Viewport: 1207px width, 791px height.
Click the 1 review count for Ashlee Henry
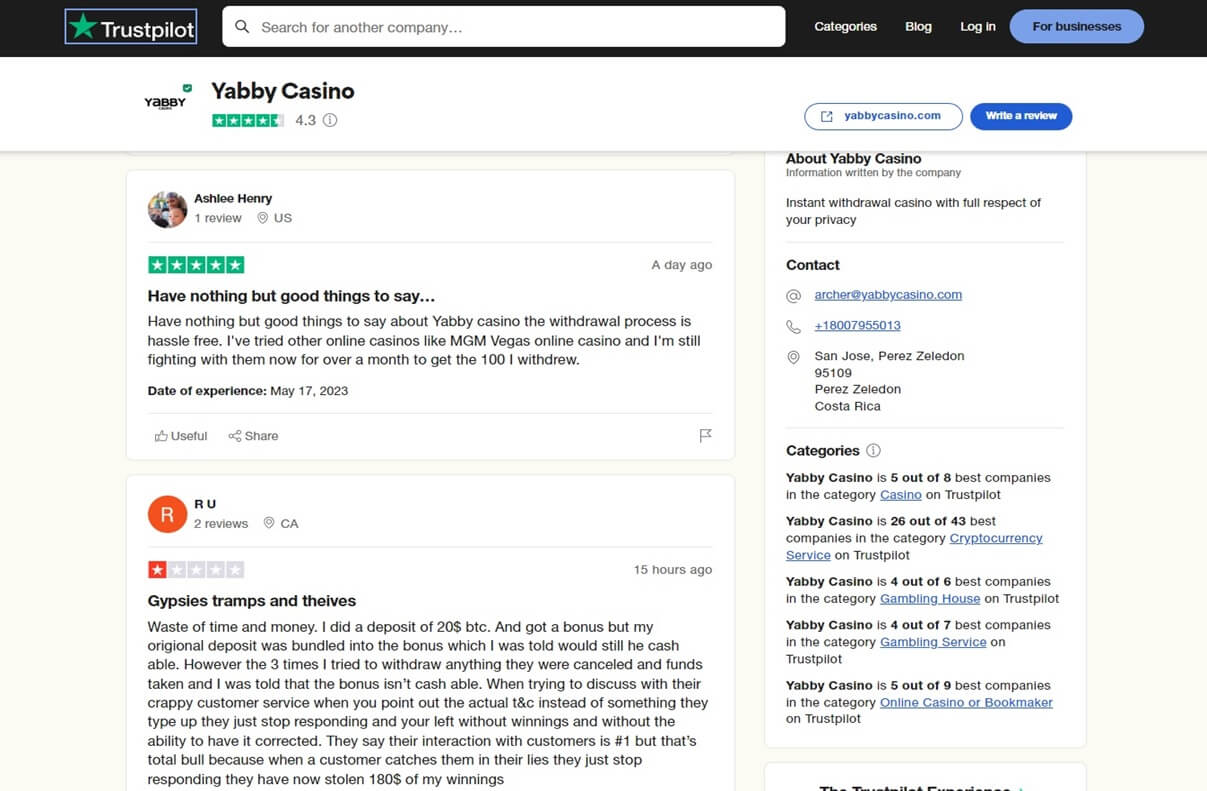point(218,218)
